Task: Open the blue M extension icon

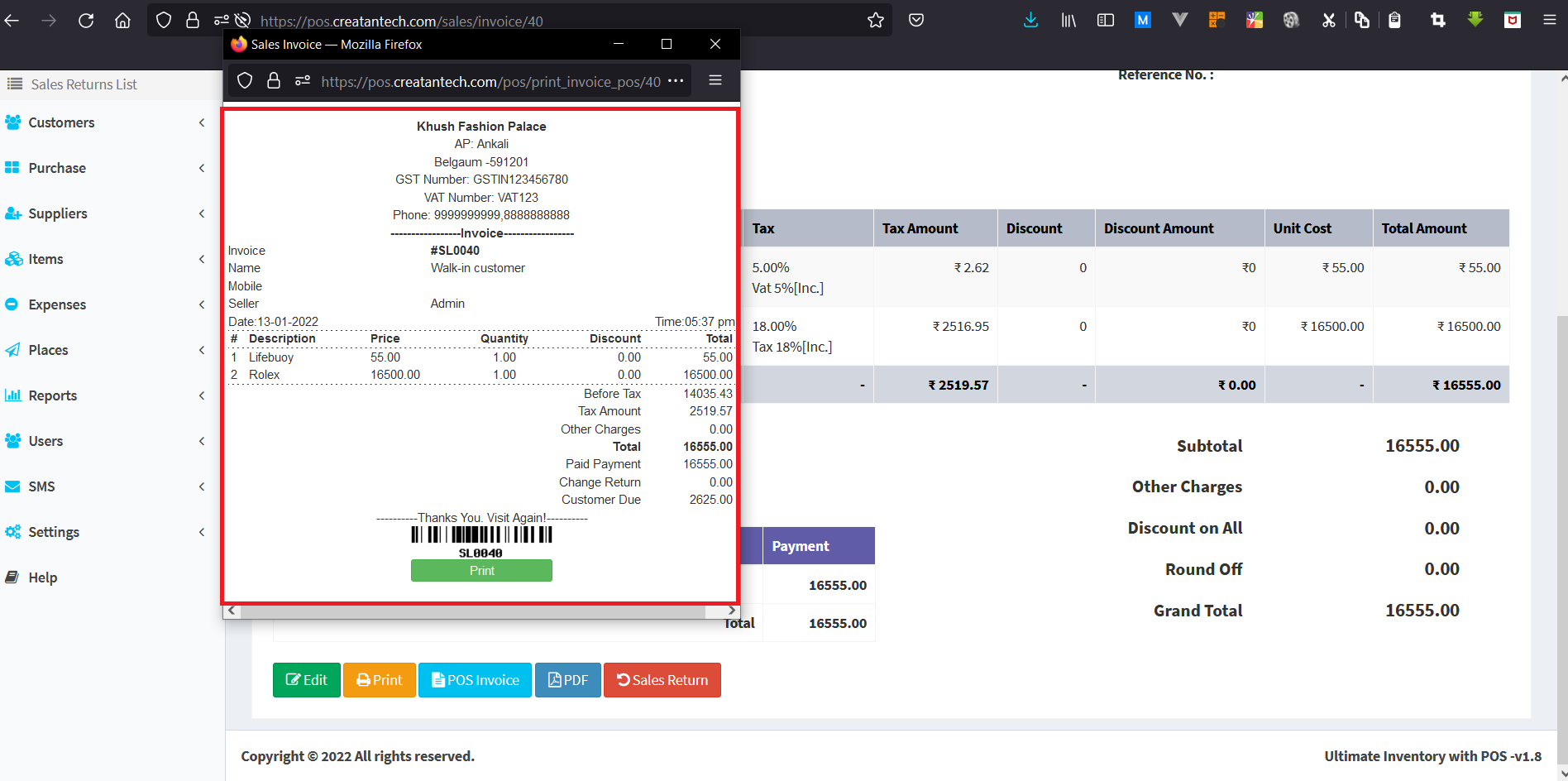Action: point(1143,21)
